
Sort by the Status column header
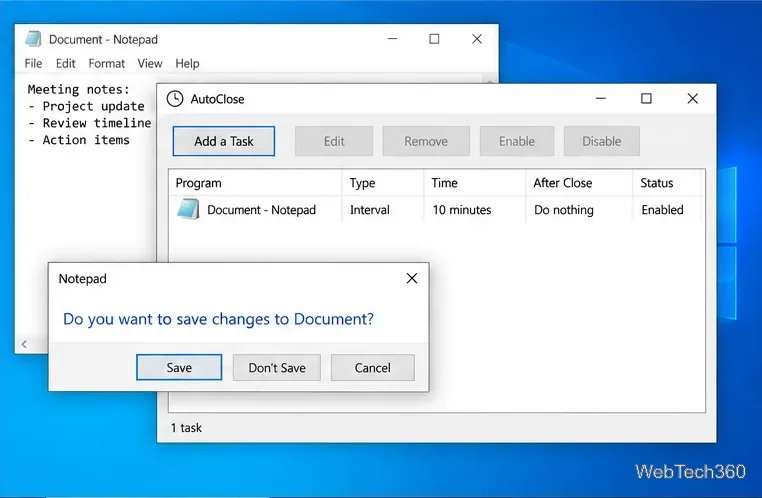pos(667,183)
